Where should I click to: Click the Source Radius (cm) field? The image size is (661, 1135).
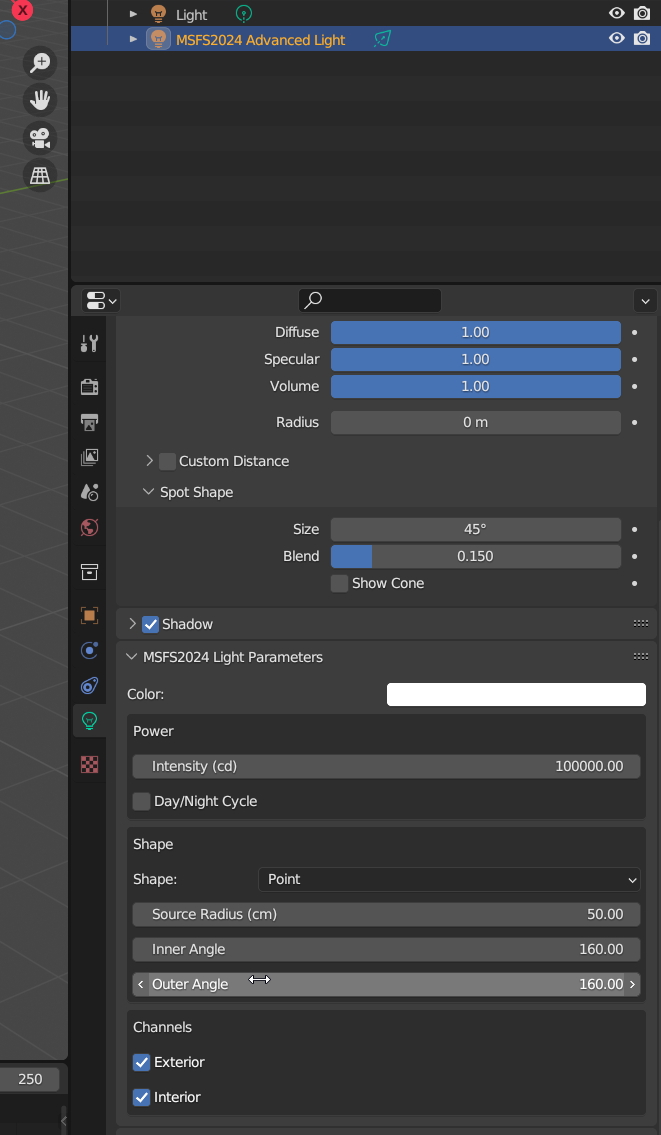[386, 914]
